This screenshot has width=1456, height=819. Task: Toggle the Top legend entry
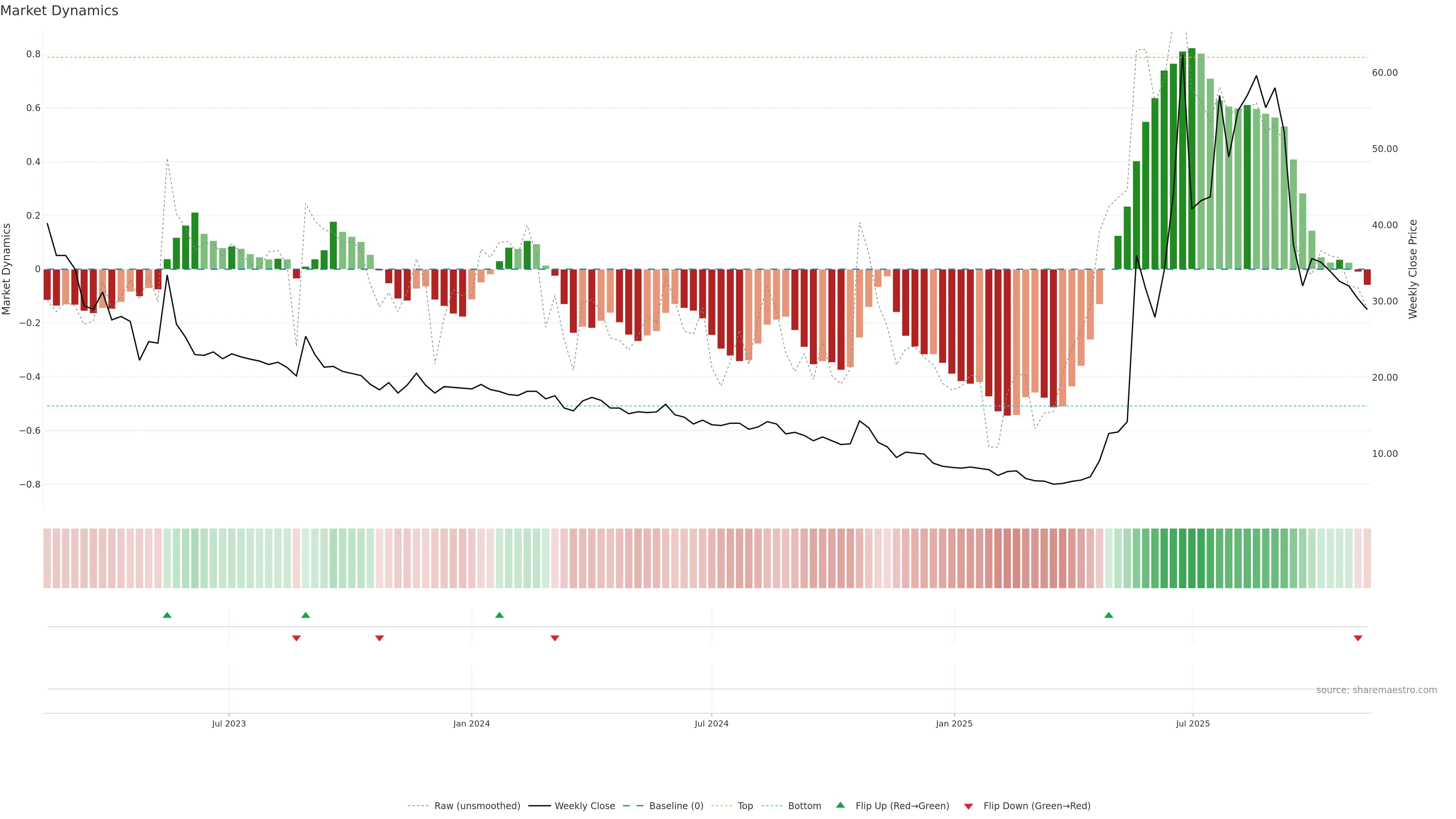click(745, 805)
